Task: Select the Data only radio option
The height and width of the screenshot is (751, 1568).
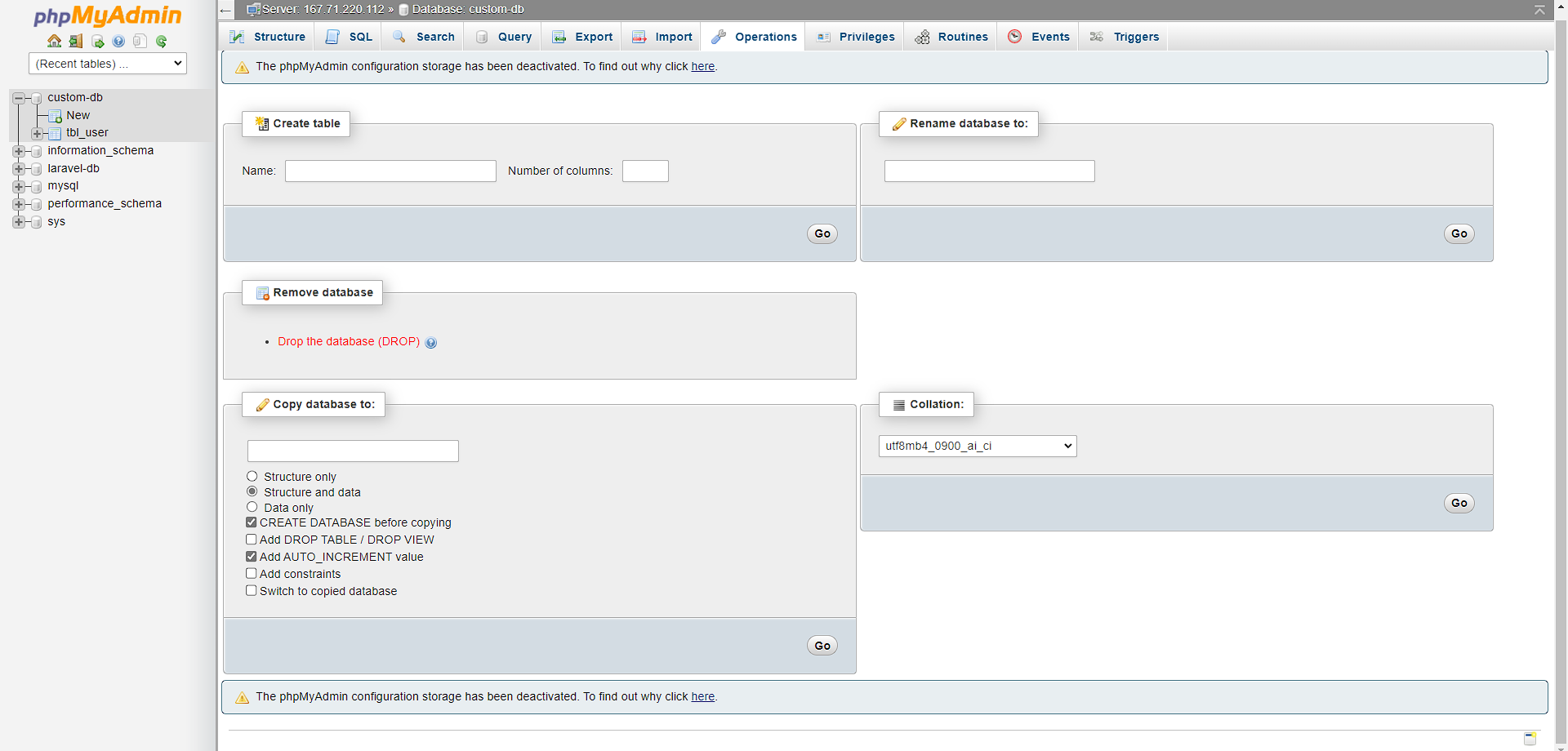Action: click(x=252, y=507)
